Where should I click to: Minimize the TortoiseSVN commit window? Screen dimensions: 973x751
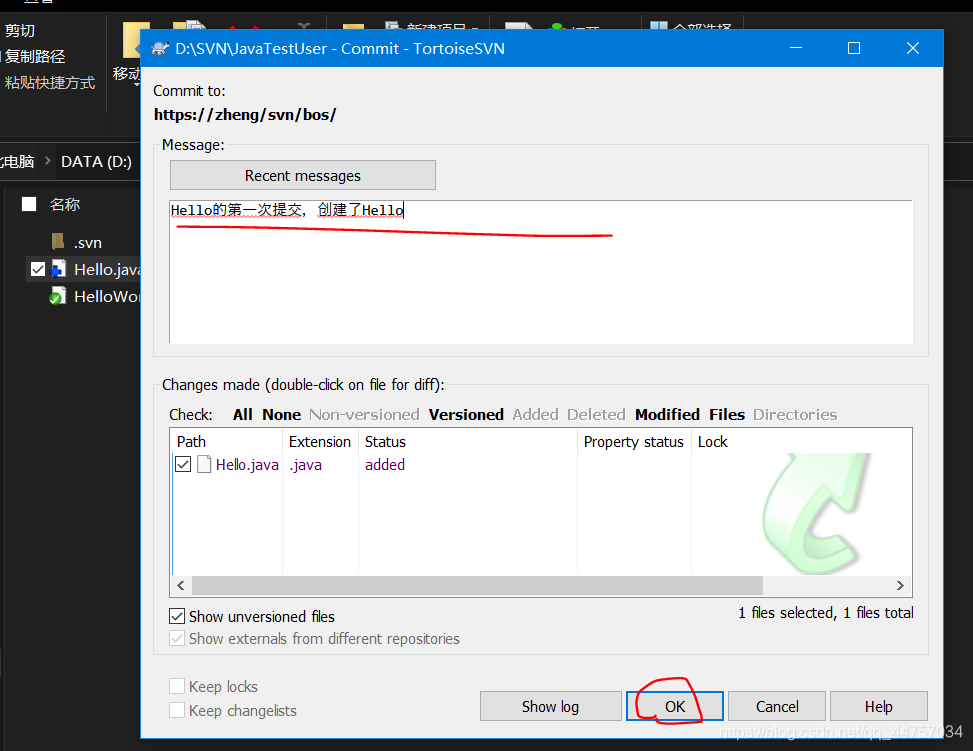(x=796, y=48)
